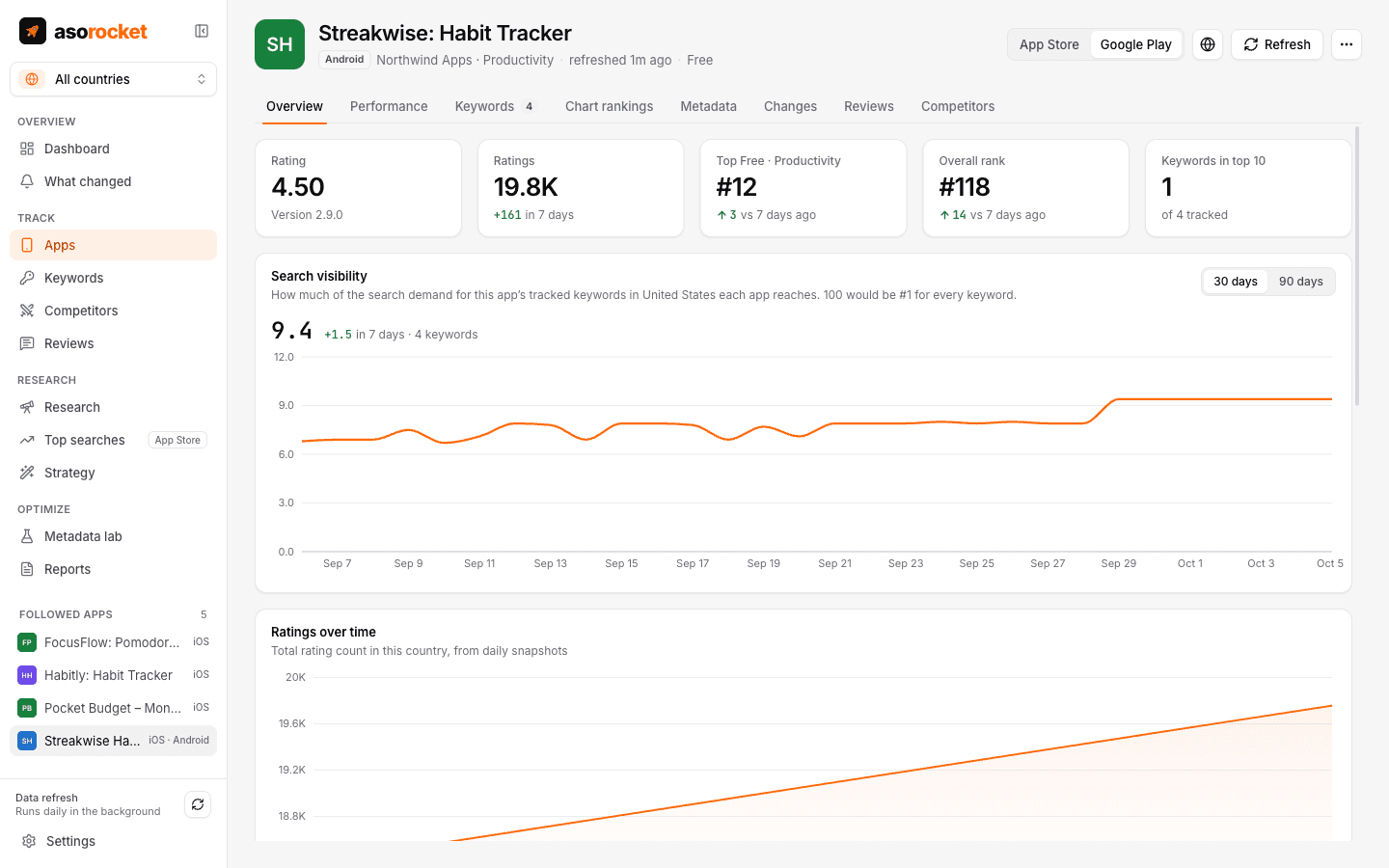This screenshot has width=1389, height=868.
Task: Trigger the Data refresh sync button
Action: [198, 804]
